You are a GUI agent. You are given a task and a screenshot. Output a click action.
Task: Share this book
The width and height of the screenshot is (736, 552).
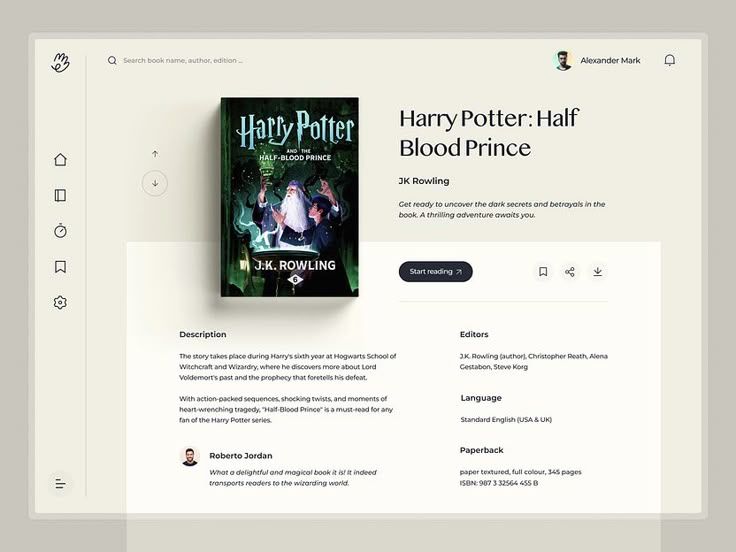570,271
